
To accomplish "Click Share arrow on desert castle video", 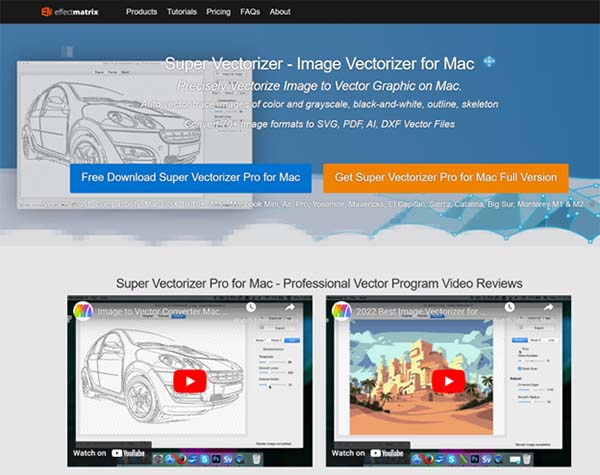I will (548, 307).
